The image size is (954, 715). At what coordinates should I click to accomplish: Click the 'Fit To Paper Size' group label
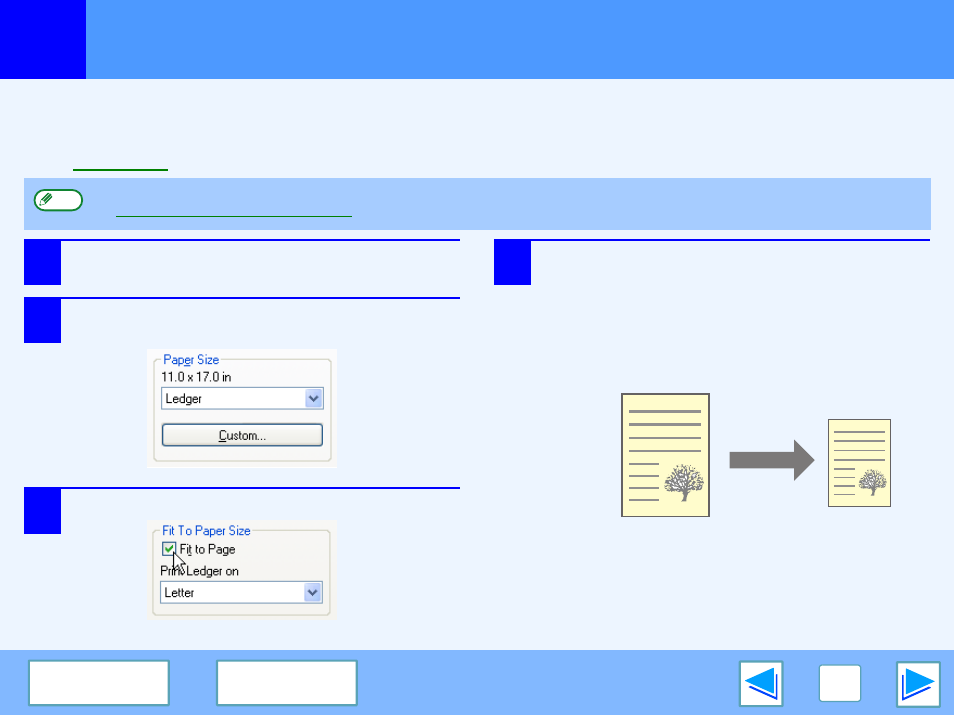pos(206,531)
